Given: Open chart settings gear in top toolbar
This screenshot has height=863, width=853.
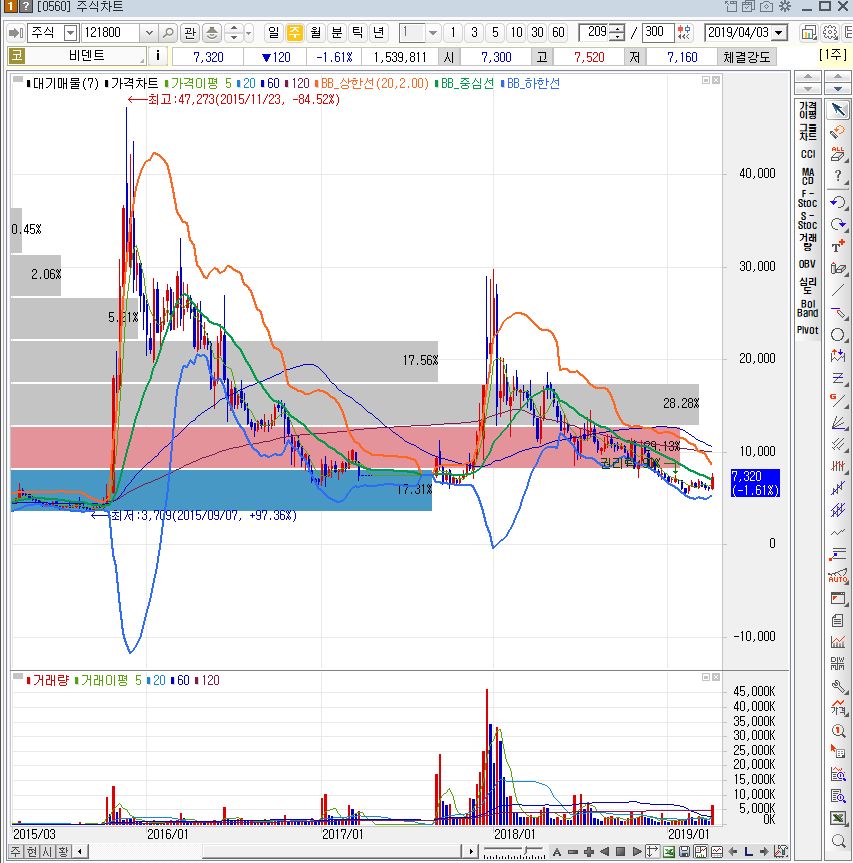Looking at the screenshot, I should (830, 32).
